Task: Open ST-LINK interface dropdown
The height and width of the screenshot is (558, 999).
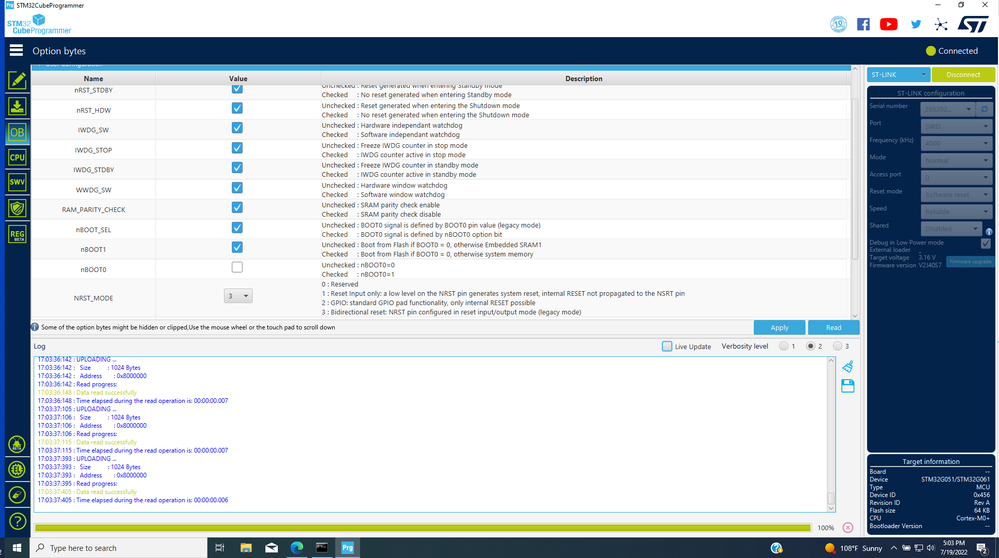Action: [898, 75]
